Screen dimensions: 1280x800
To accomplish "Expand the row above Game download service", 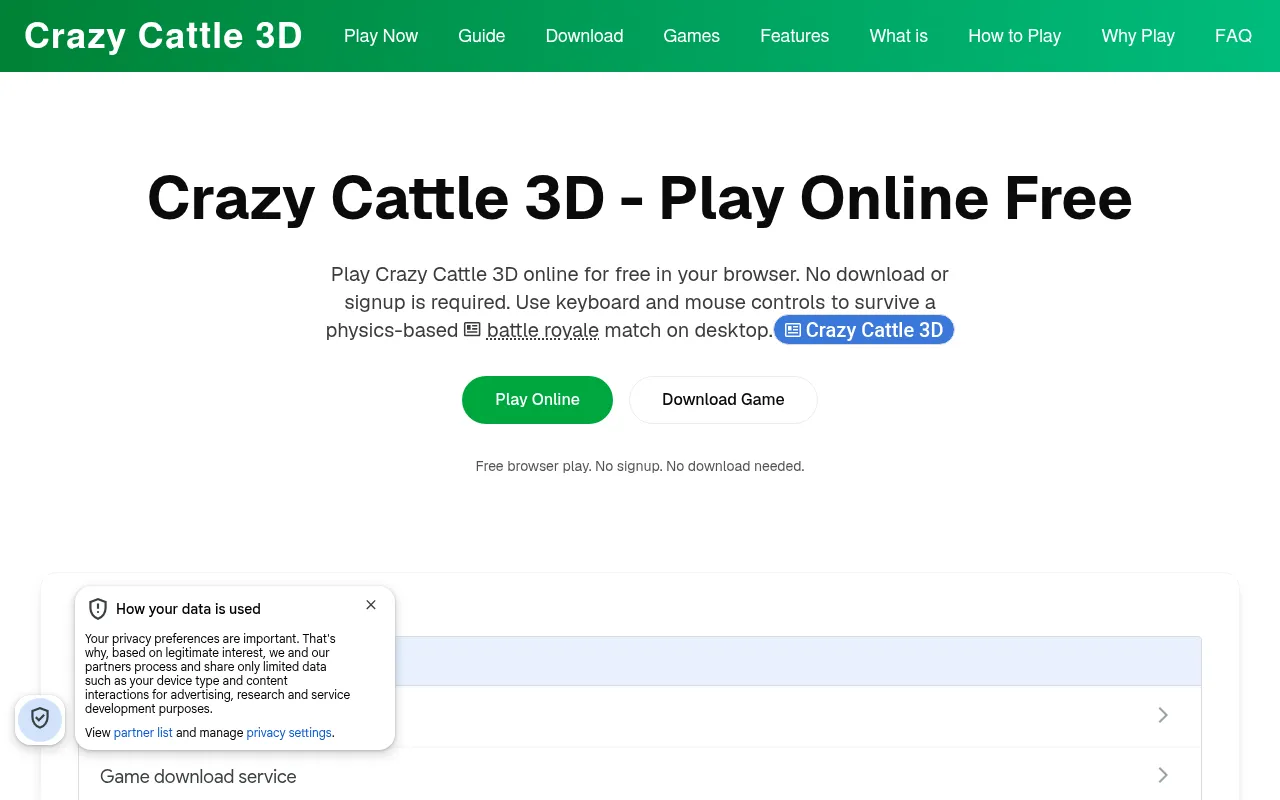I will tap(640, 716).
